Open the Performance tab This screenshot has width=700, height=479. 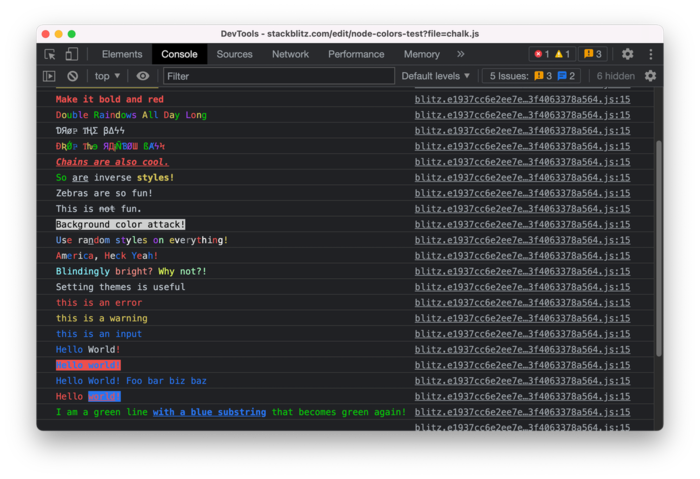point(356,54)
